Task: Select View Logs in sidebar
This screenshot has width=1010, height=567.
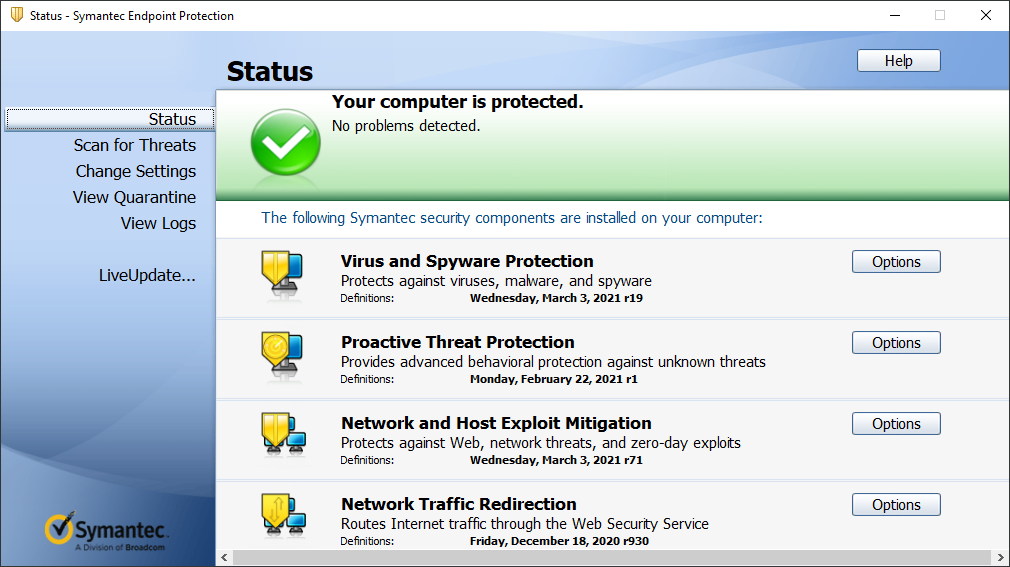Action: (x=158, y=223)
